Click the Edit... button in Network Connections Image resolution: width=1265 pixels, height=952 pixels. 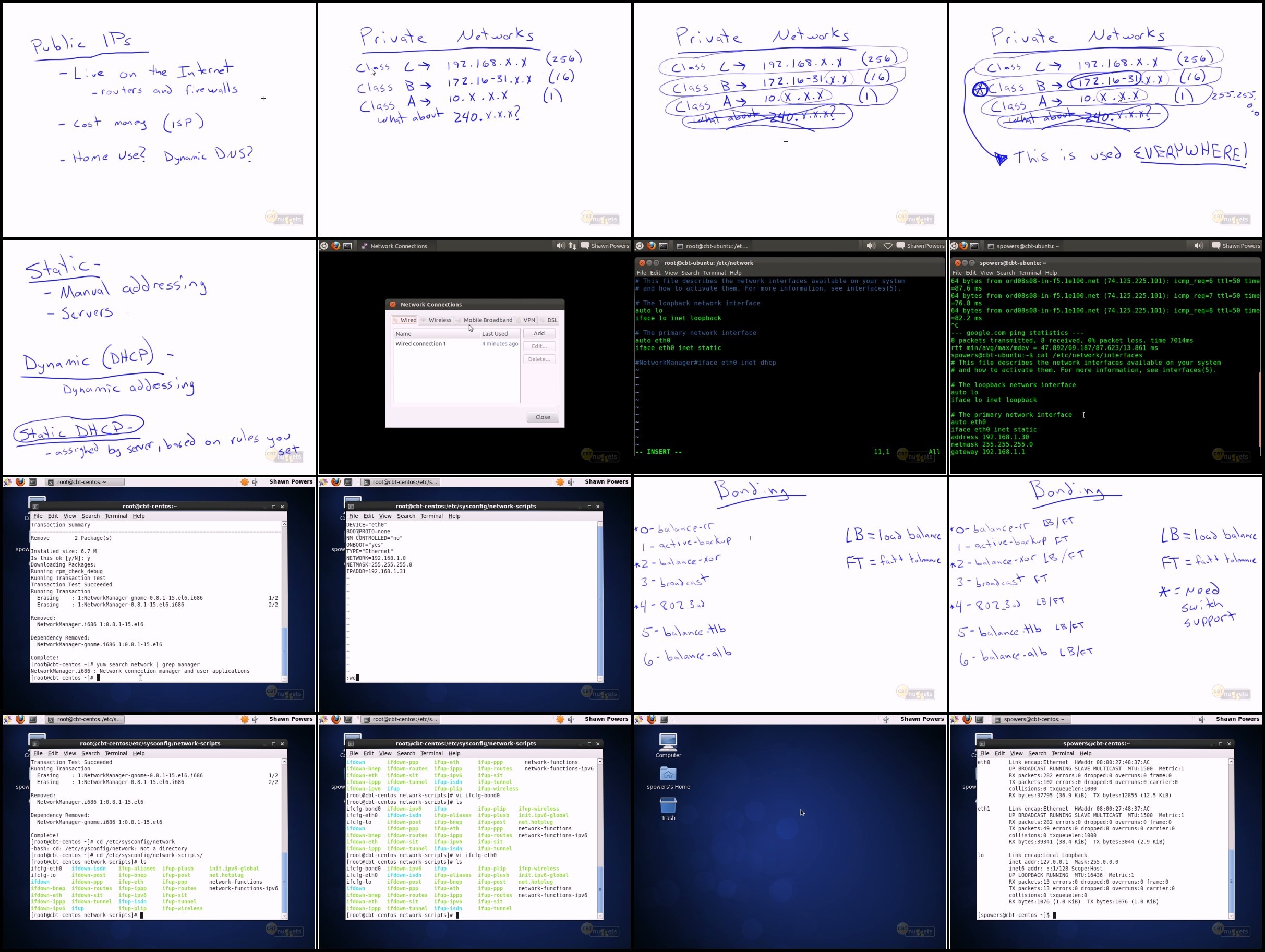pyautogui.click(x=539, y=346)
